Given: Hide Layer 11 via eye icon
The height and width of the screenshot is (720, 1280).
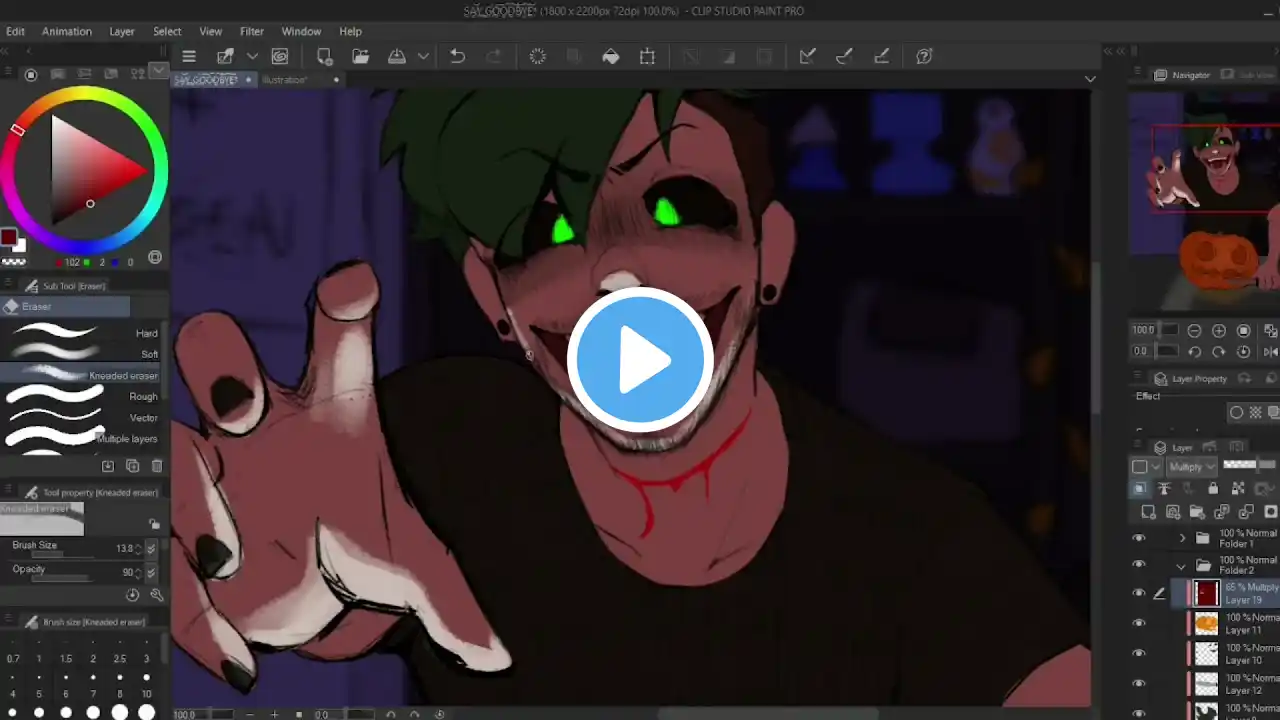Looking at the screenshot, I should (x=1138, y=623).
